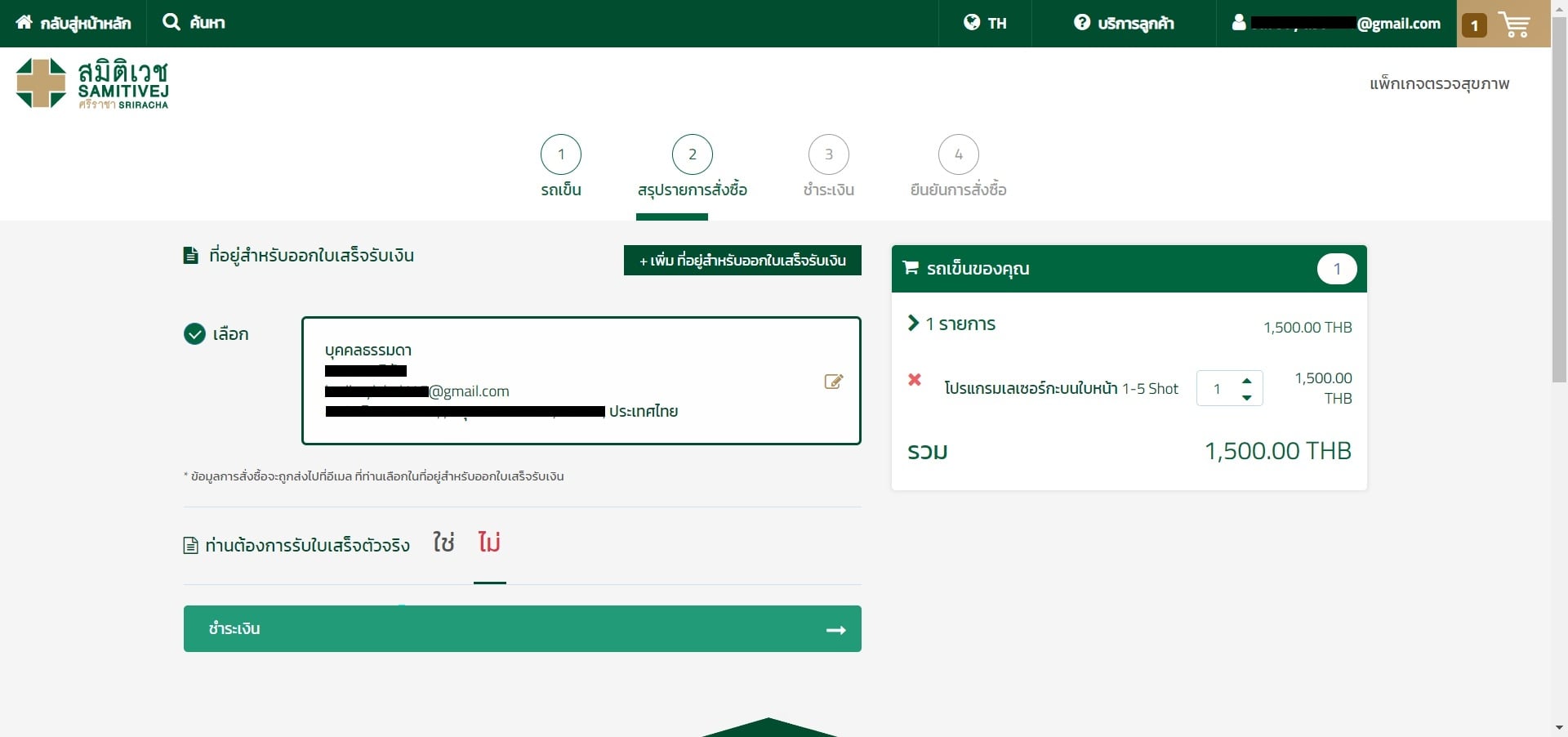Open the TH language selector
1568x737 pixels.
pos(985,23)
